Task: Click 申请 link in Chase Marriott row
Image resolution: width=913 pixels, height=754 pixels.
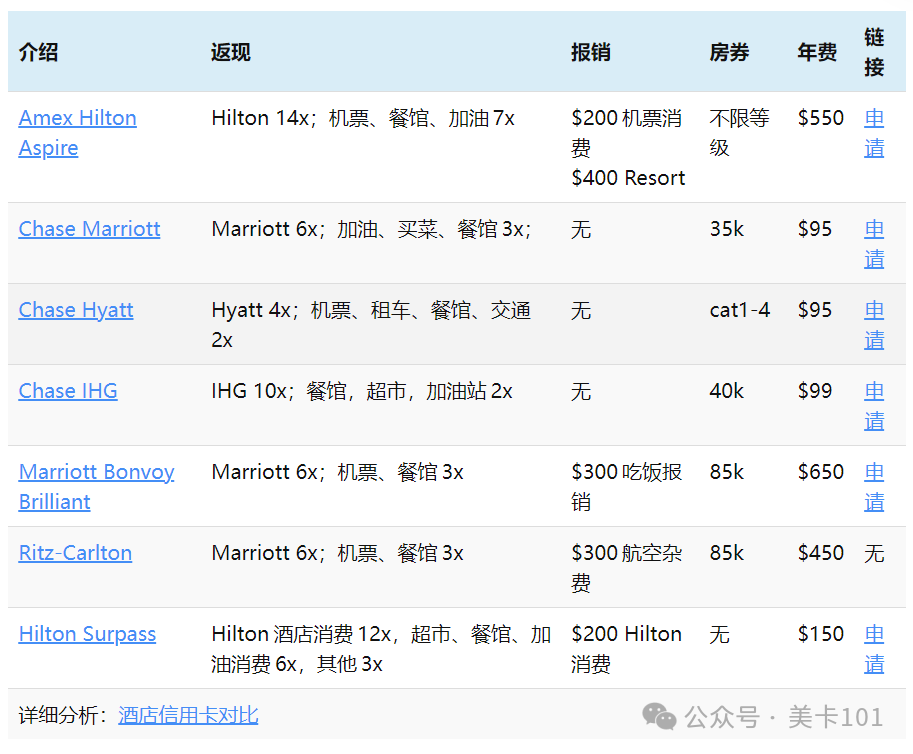Action: (x=874, y=244)
